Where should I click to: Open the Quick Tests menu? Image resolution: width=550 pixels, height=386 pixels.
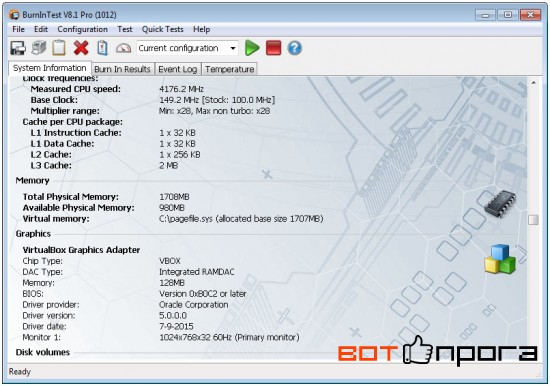[162, 29]
